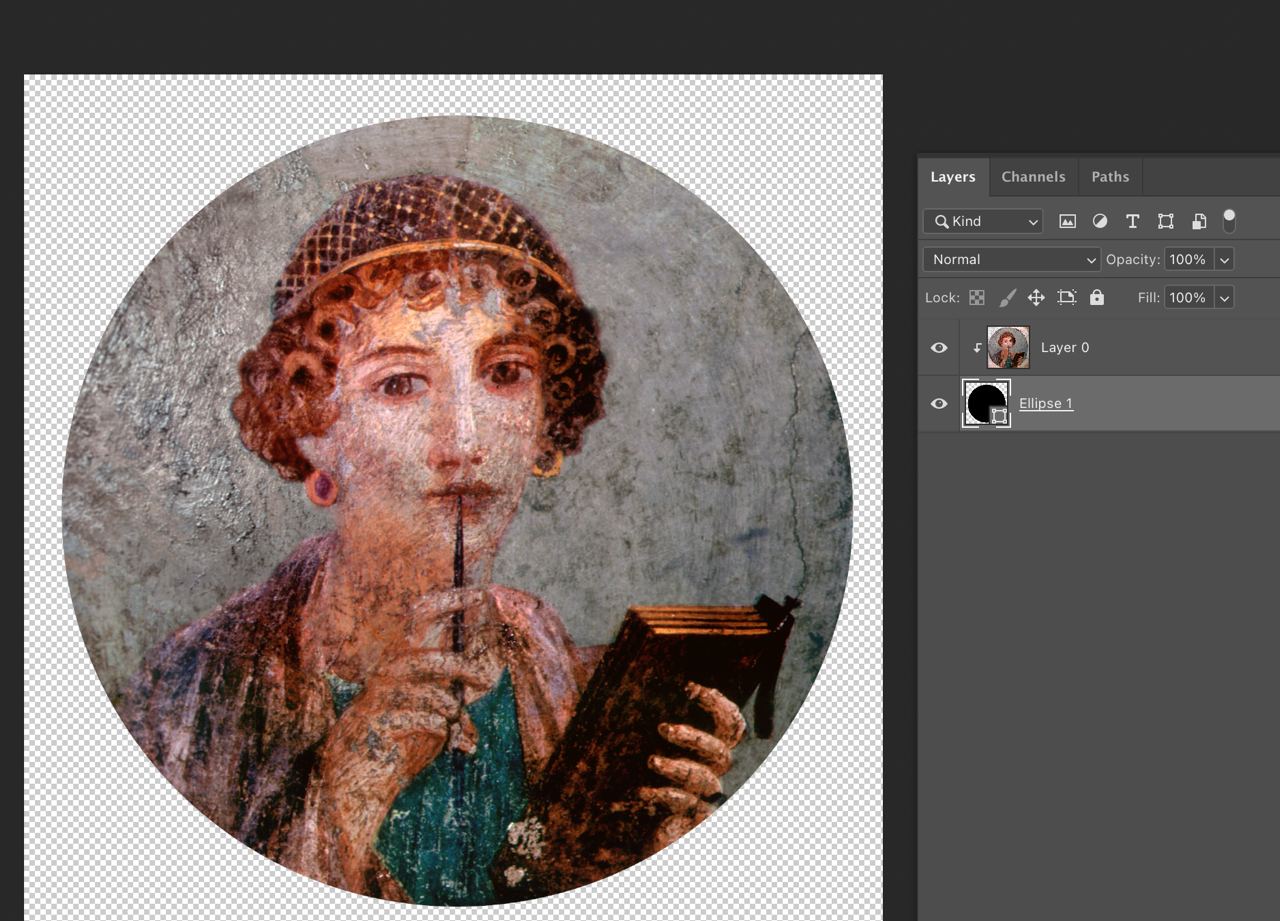Screen dimensions: 1280x921
Task: Filter by type layers icon
Action: pyautogui.click(x=1132, y=221)
